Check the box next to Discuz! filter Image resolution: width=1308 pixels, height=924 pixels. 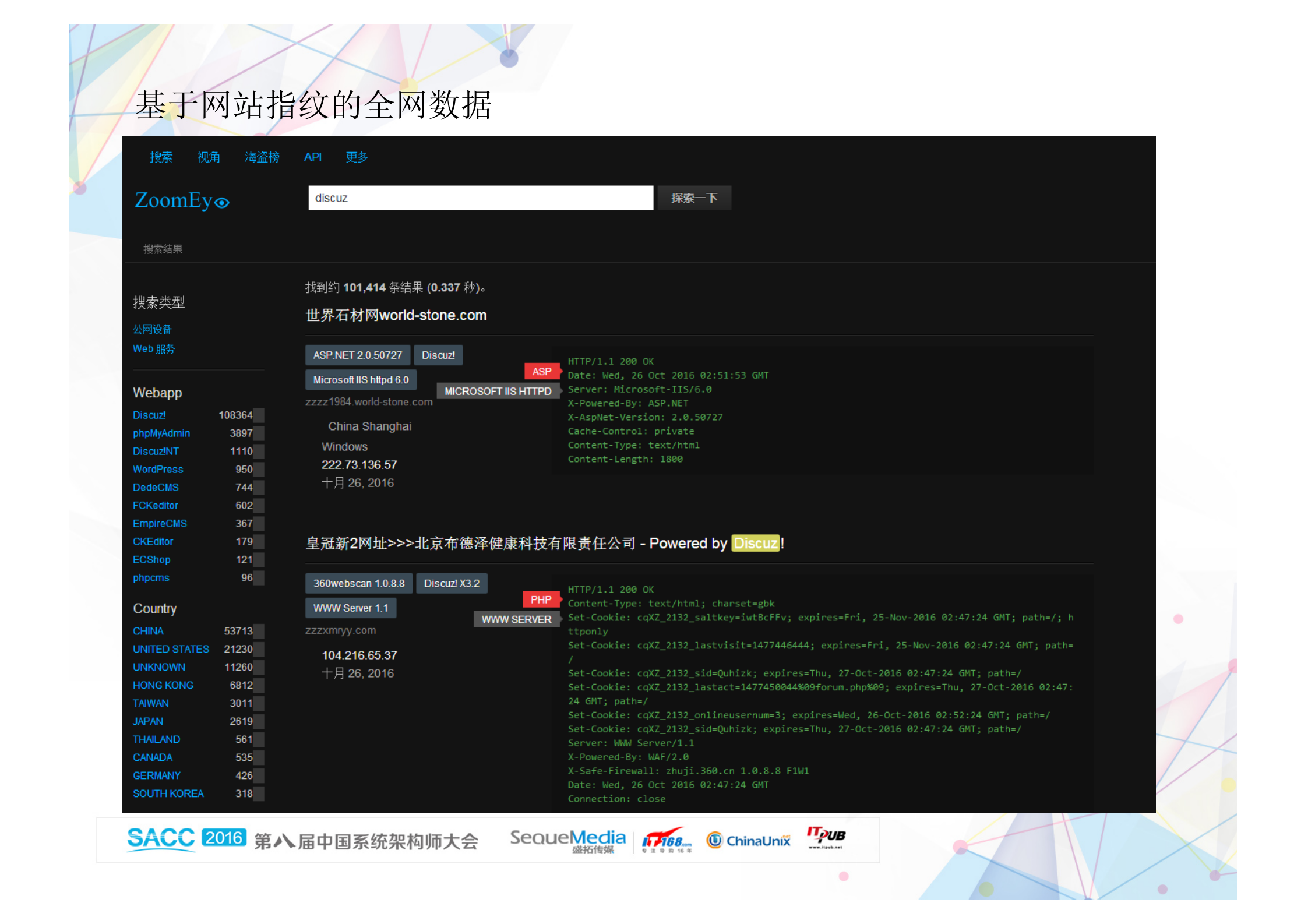pyautogui.click(x=259, y=415)
